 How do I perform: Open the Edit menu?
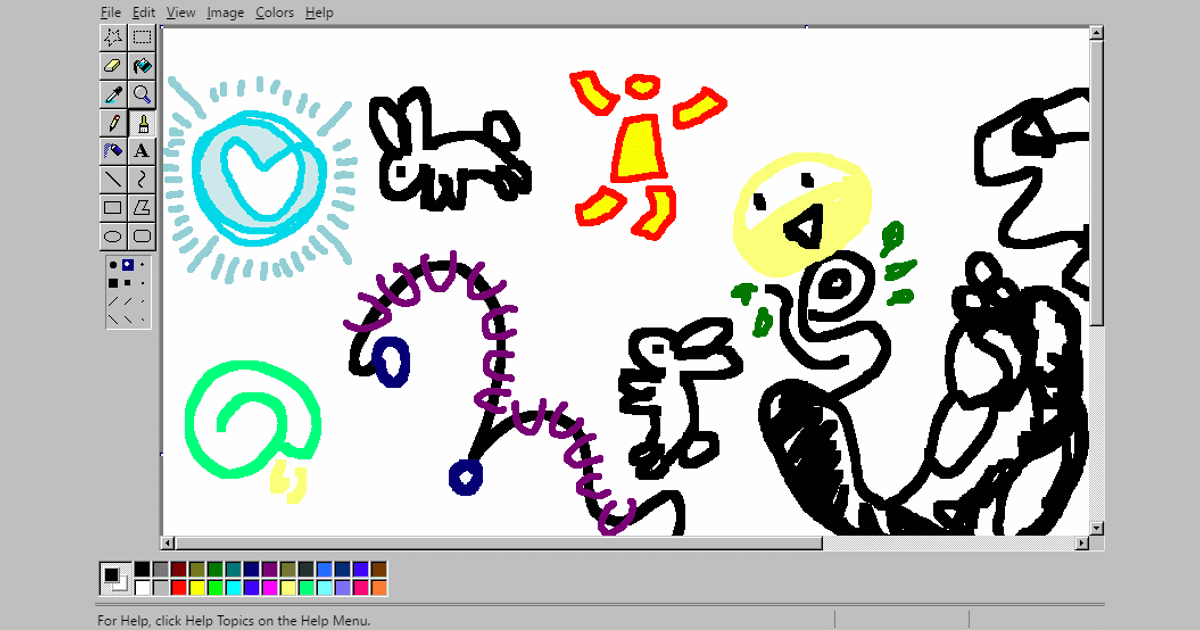[144, 12]
